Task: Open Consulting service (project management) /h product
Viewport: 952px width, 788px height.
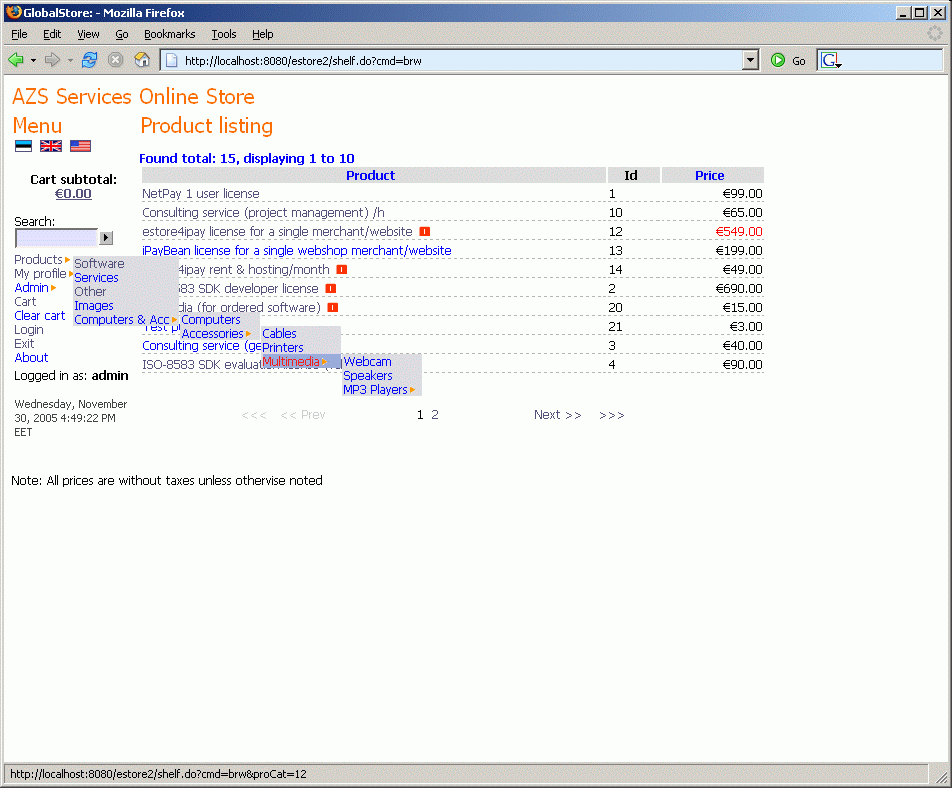Action: 263,212
